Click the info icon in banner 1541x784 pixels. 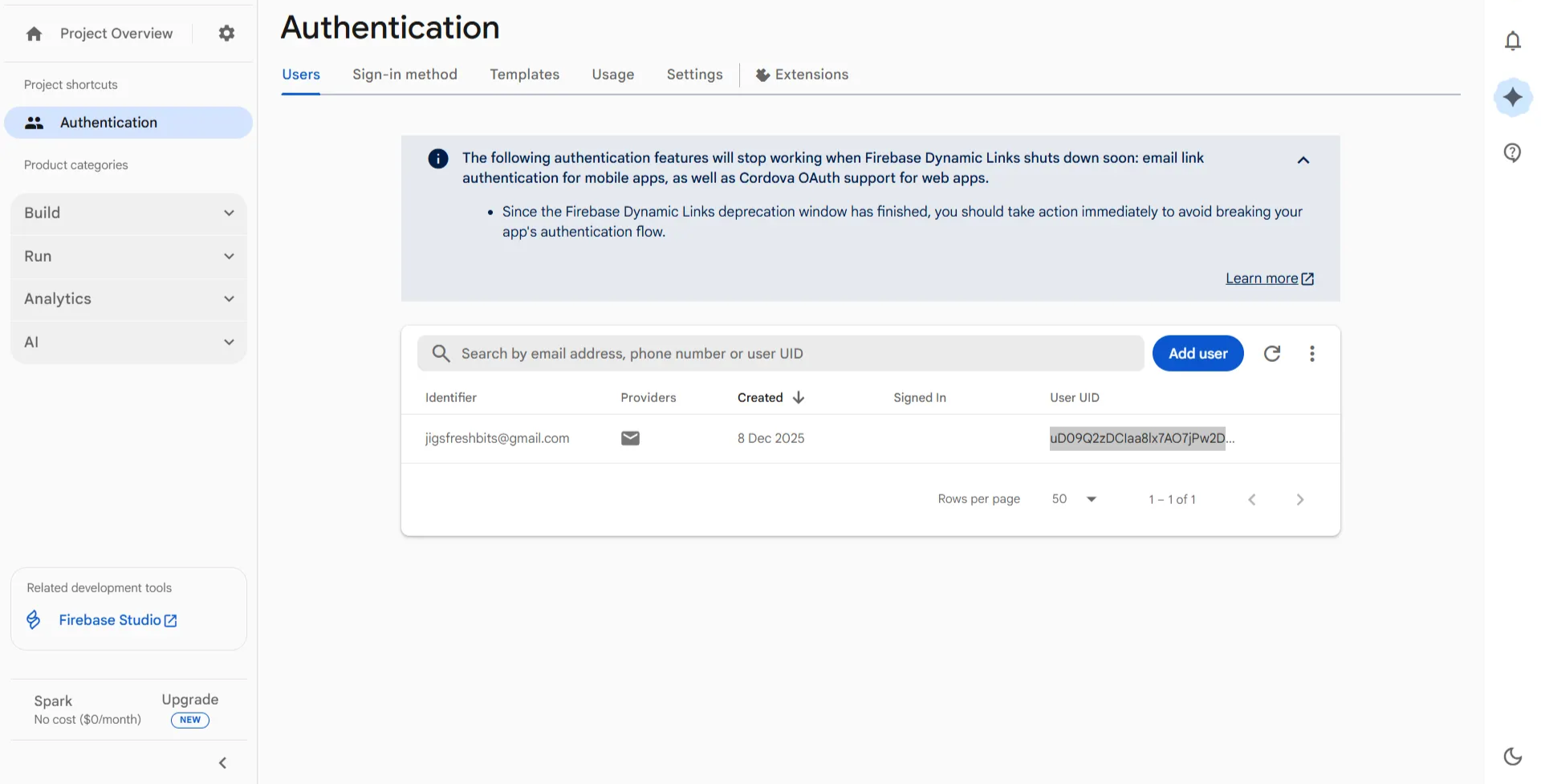[x=438, y=159]
